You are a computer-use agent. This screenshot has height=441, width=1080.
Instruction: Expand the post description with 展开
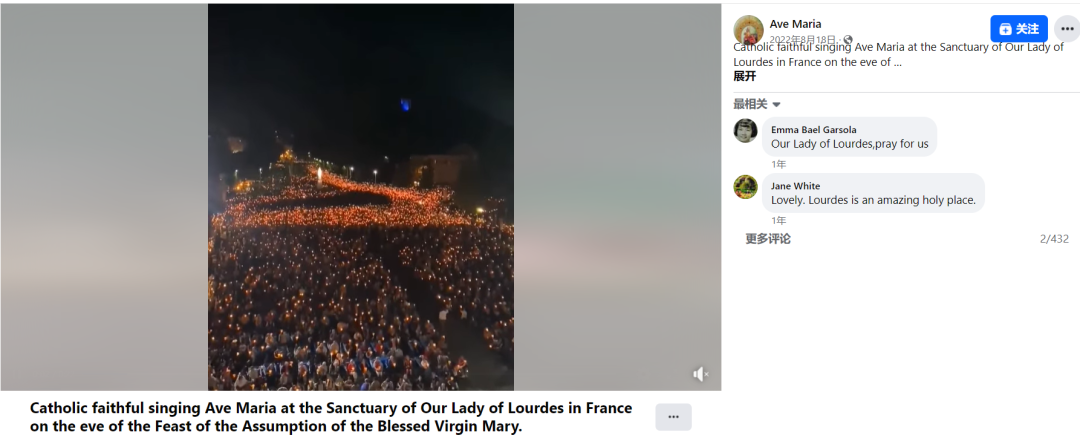click(x=745, y=76)
